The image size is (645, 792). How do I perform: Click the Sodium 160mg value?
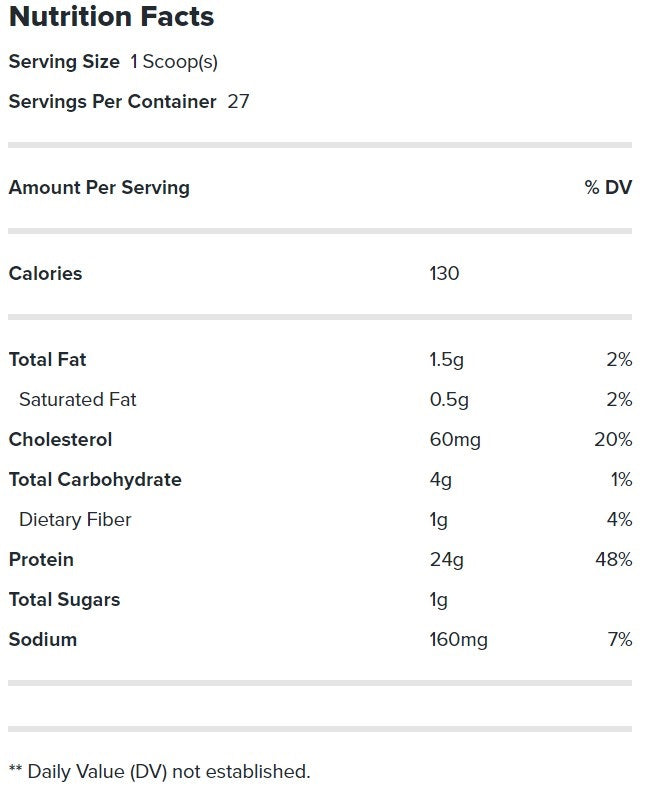[x=458, y=640]
